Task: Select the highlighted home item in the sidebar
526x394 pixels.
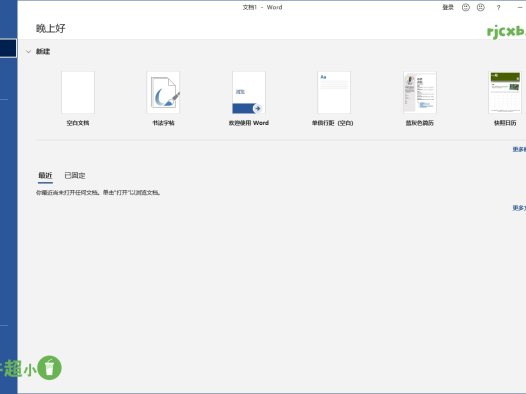Action: (x=8, y=48)
